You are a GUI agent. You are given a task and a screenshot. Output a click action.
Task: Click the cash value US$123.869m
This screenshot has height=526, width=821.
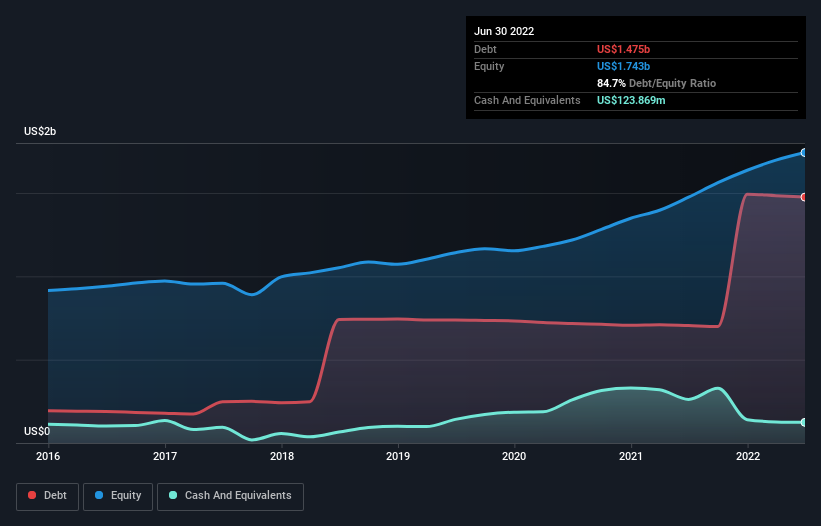point(631,100)
